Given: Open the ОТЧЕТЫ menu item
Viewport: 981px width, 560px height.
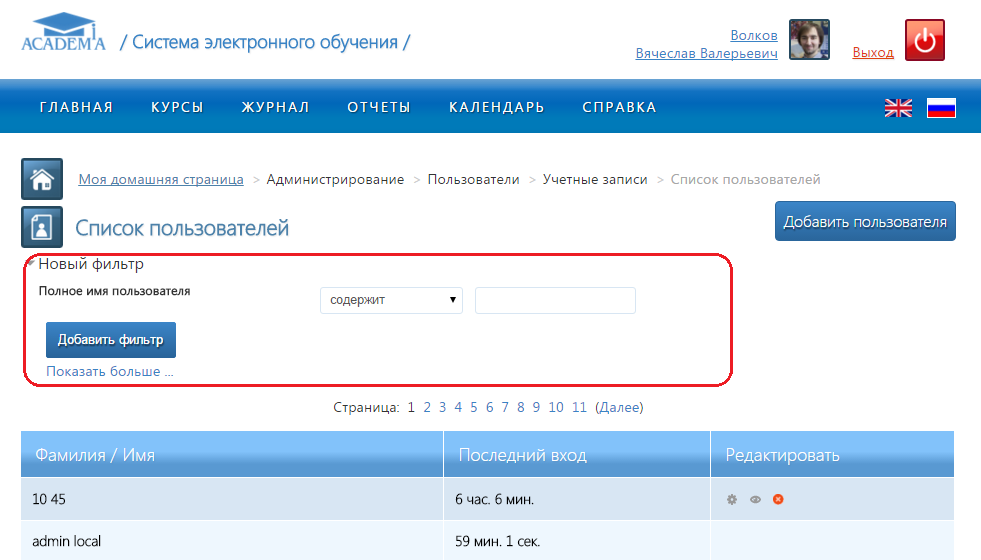Looking at the screenshot, I should pyautogui.click(x=379, y=107).
